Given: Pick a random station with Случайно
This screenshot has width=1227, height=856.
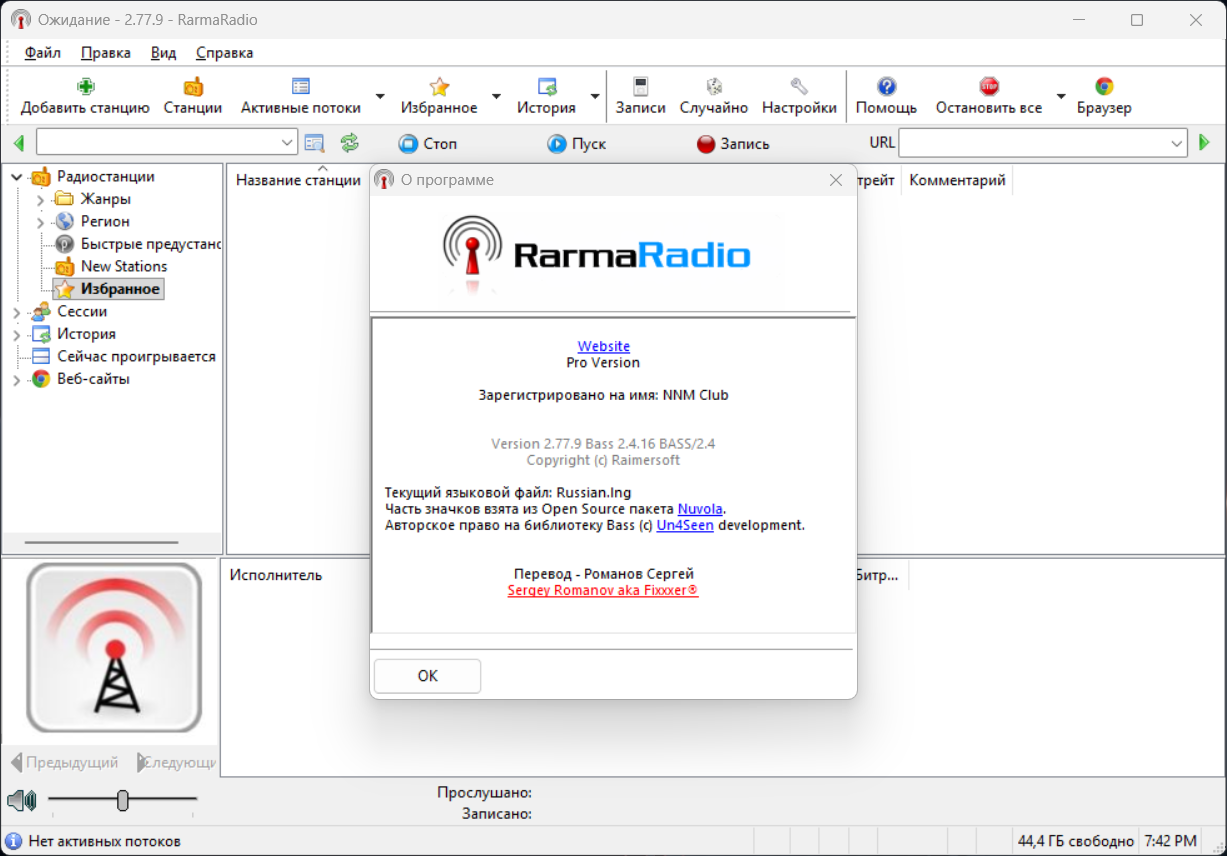Looking at the screenshot, I should pyautogui.click(x=714, y=97).
